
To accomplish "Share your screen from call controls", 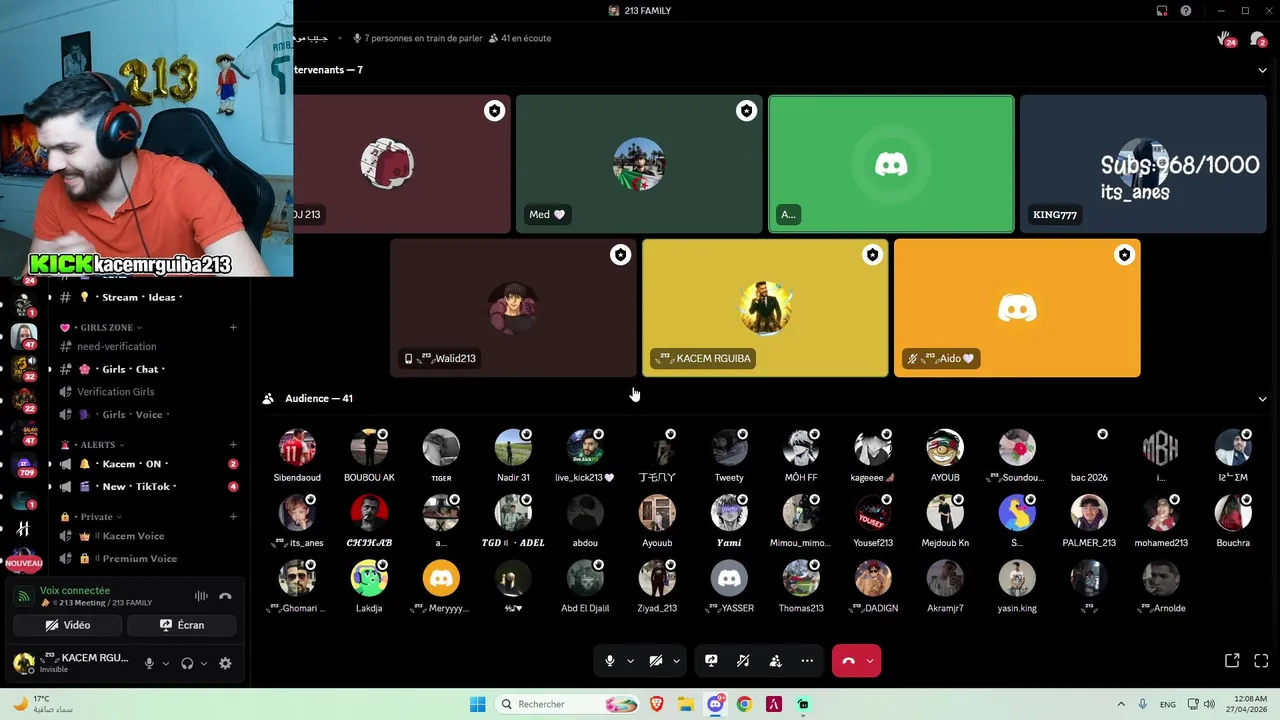I will click(x=711, y=661).
